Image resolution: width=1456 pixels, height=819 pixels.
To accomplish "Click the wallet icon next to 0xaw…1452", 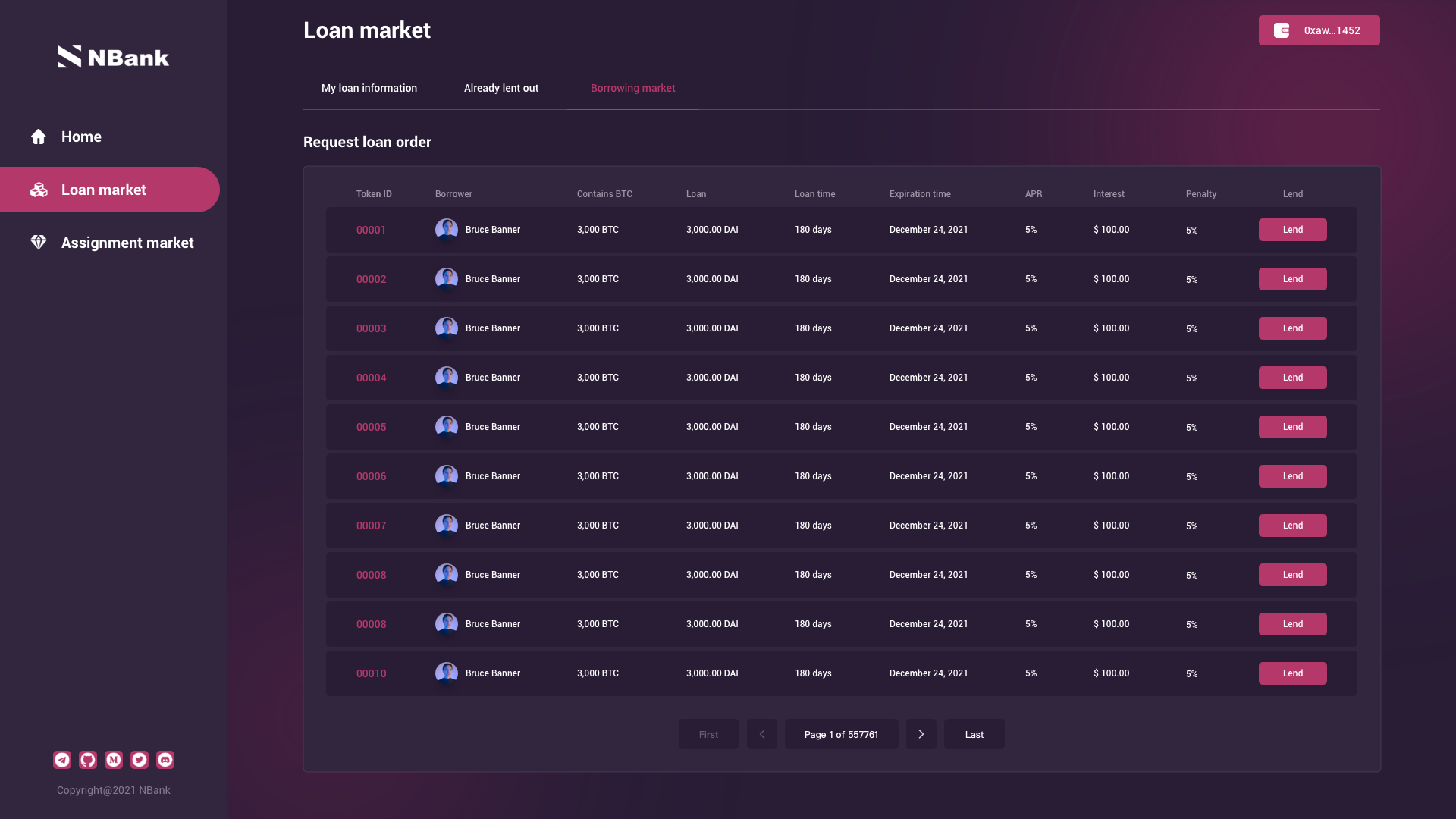I will (1282, 30).
